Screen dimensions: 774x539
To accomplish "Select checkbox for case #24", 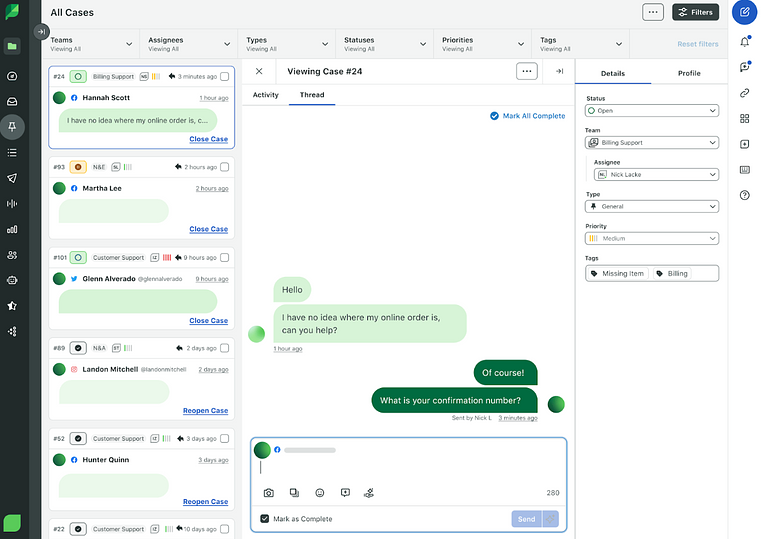I will point(225,77).
